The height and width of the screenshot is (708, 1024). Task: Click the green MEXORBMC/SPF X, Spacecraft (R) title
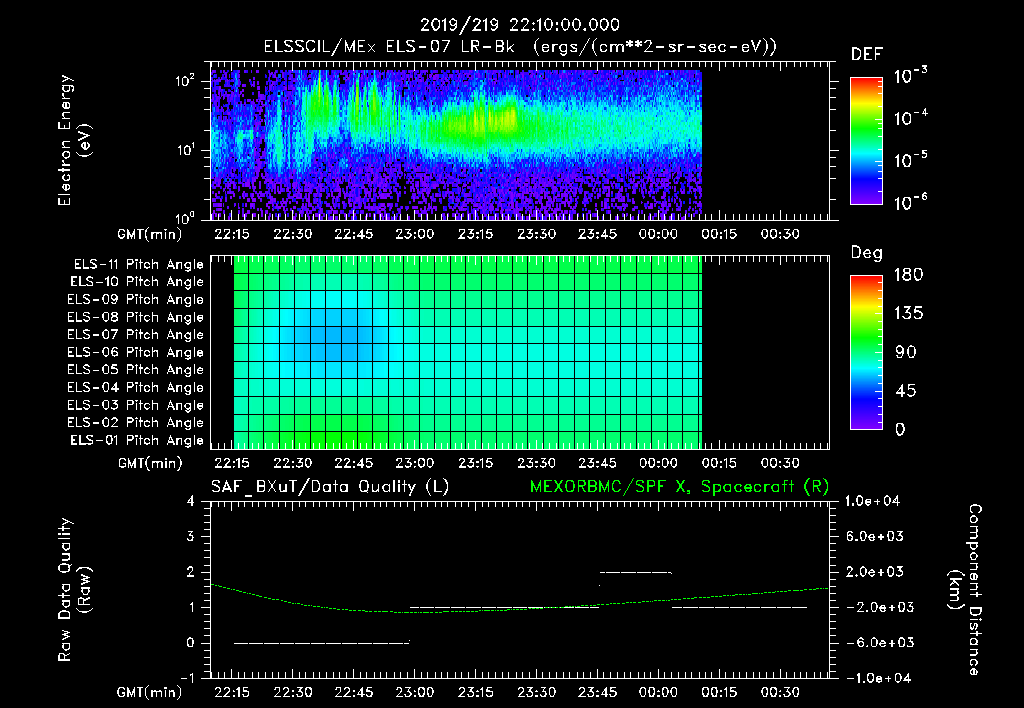pyautogui.click(x=679, y=487)
